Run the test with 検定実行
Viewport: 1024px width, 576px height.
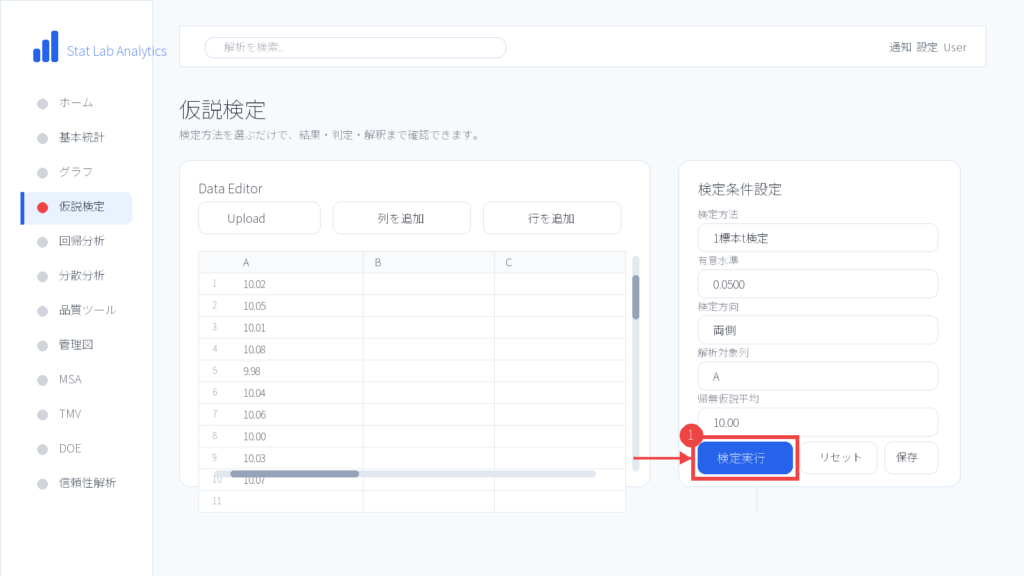pos(745,458)
